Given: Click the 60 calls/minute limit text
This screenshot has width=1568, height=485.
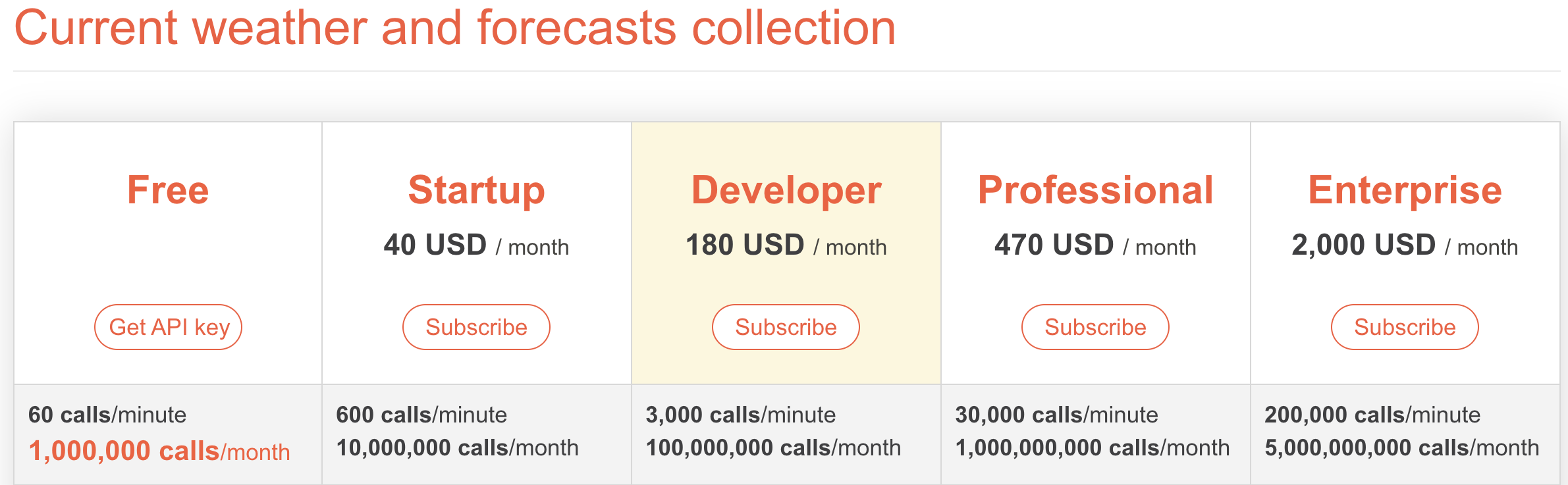Looking at the screenshot, I should [x=107, y=415].
